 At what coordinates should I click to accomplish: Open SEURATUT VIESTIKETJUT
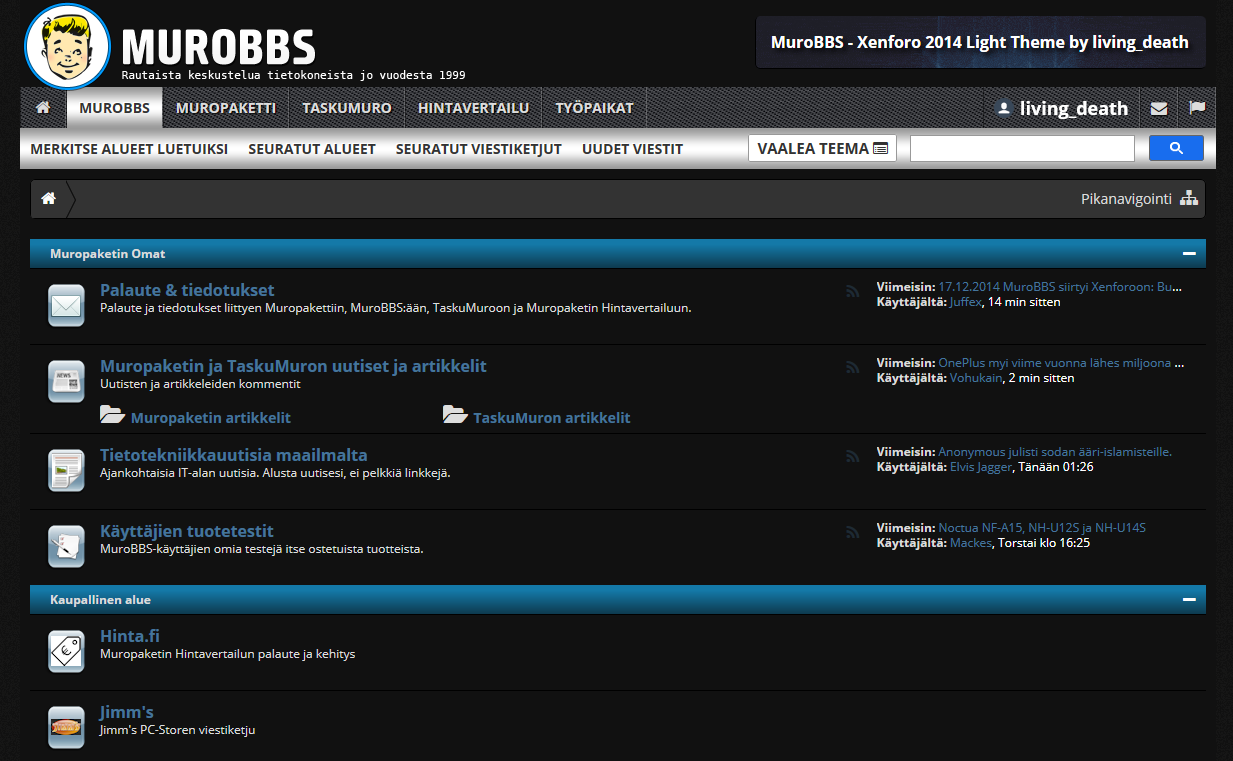[x=479, y=149]
